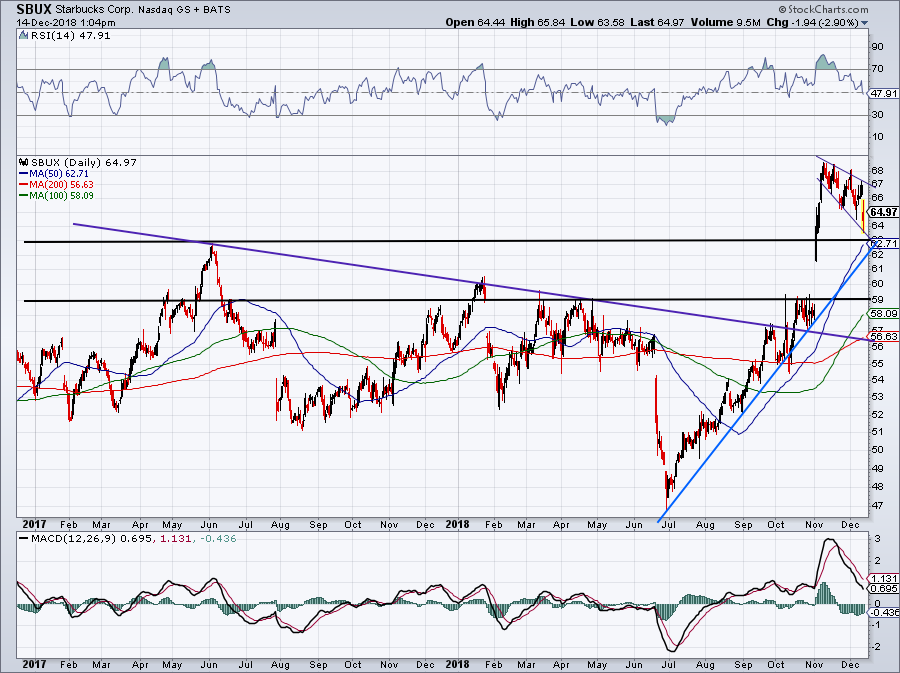Viewport: 900px width, 673px height.
Task: Click the Nasdaq GS + BATS exchange label
Action: (183, 10)
